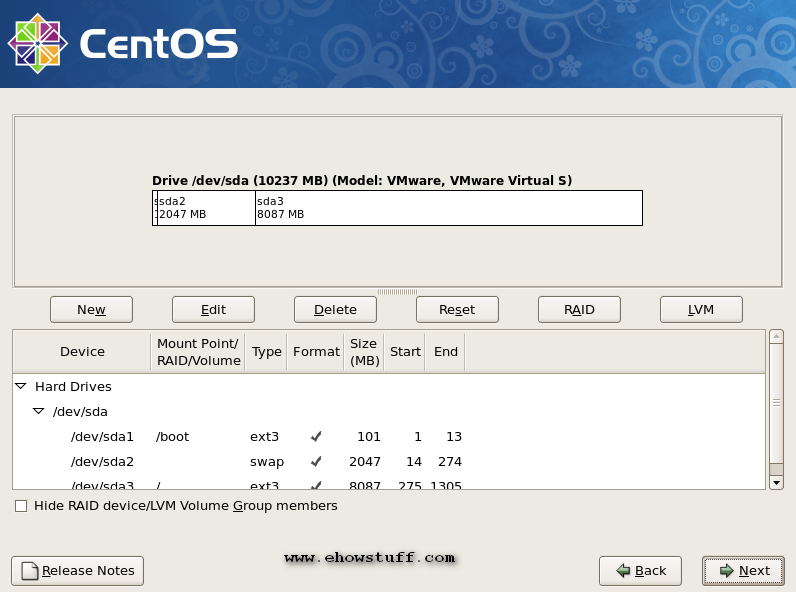Collapse the Hard Drives tree node
Viewport: 796px width, 592px height.
[21, 386]
